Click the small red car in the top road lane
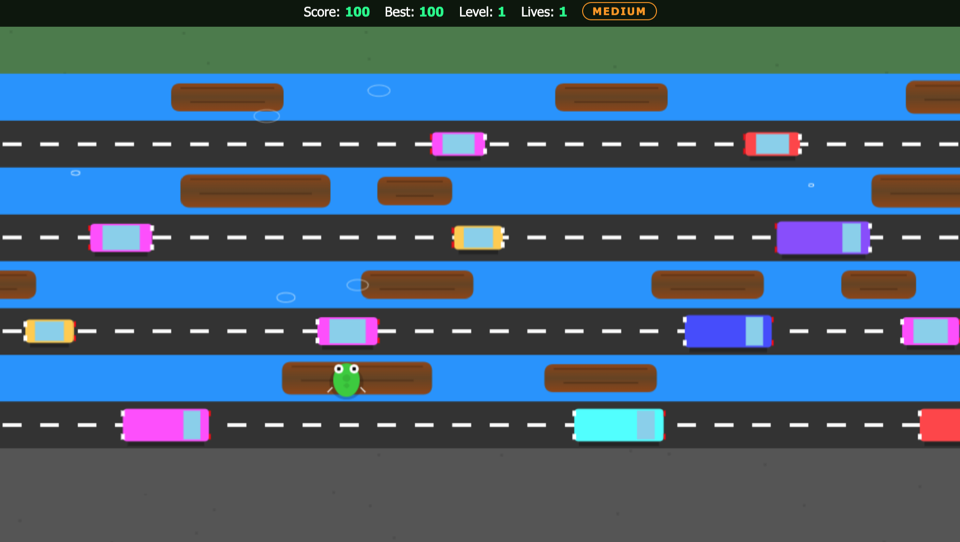 [x=773, y=145]
